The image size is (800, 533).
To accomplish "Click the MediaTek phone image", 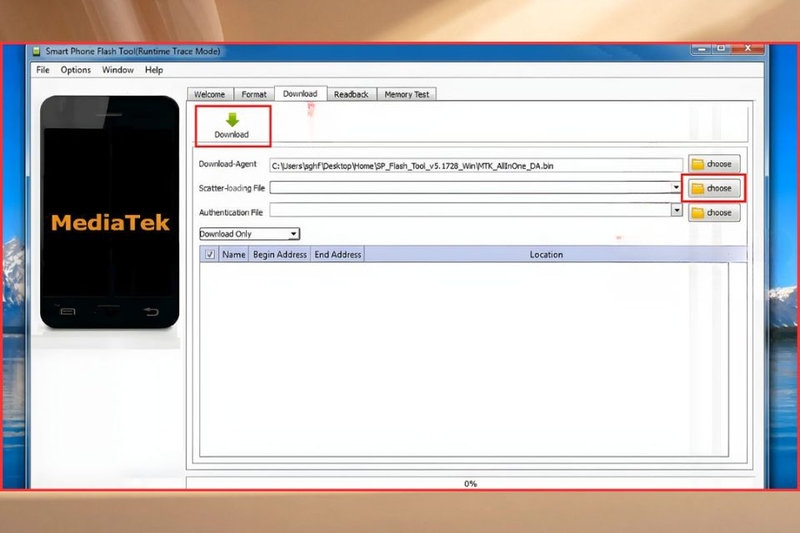I will coord(110,212).
